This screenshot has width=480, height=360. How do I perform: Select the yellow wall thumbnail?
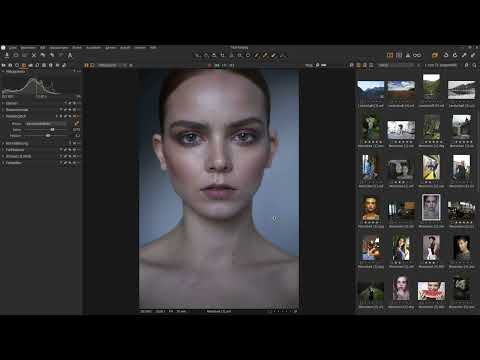click(x=431, y=167)
